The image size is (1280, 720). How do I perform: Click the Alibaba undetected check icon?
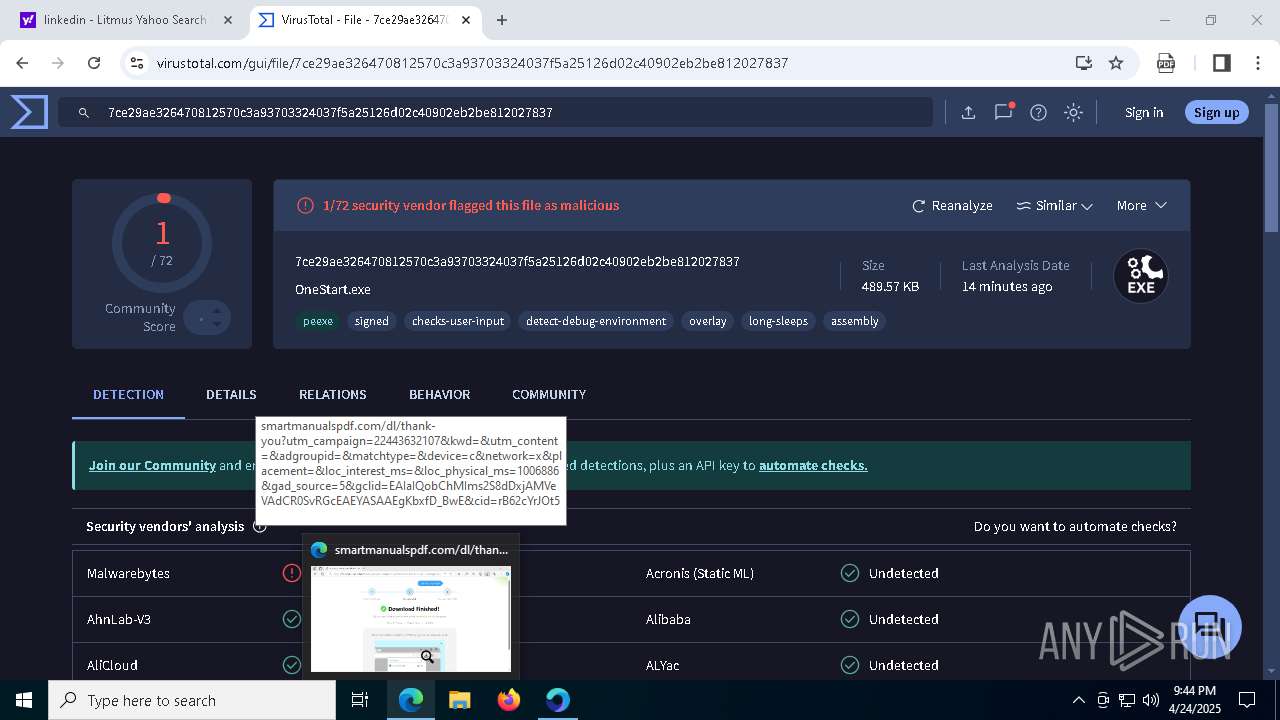tap(849, 619)
